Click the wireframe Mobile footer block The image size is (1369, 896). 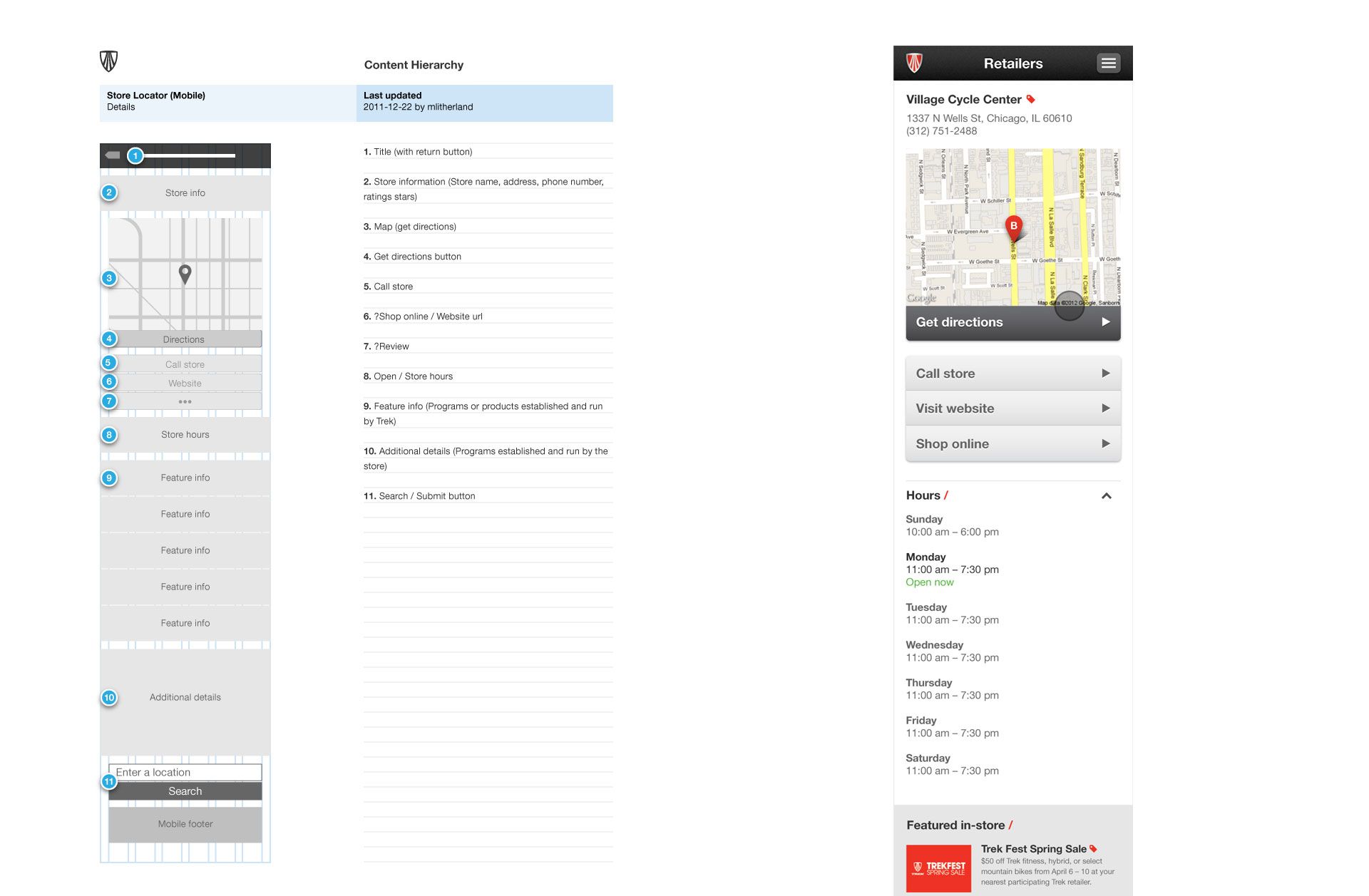(x=185, y=824)
